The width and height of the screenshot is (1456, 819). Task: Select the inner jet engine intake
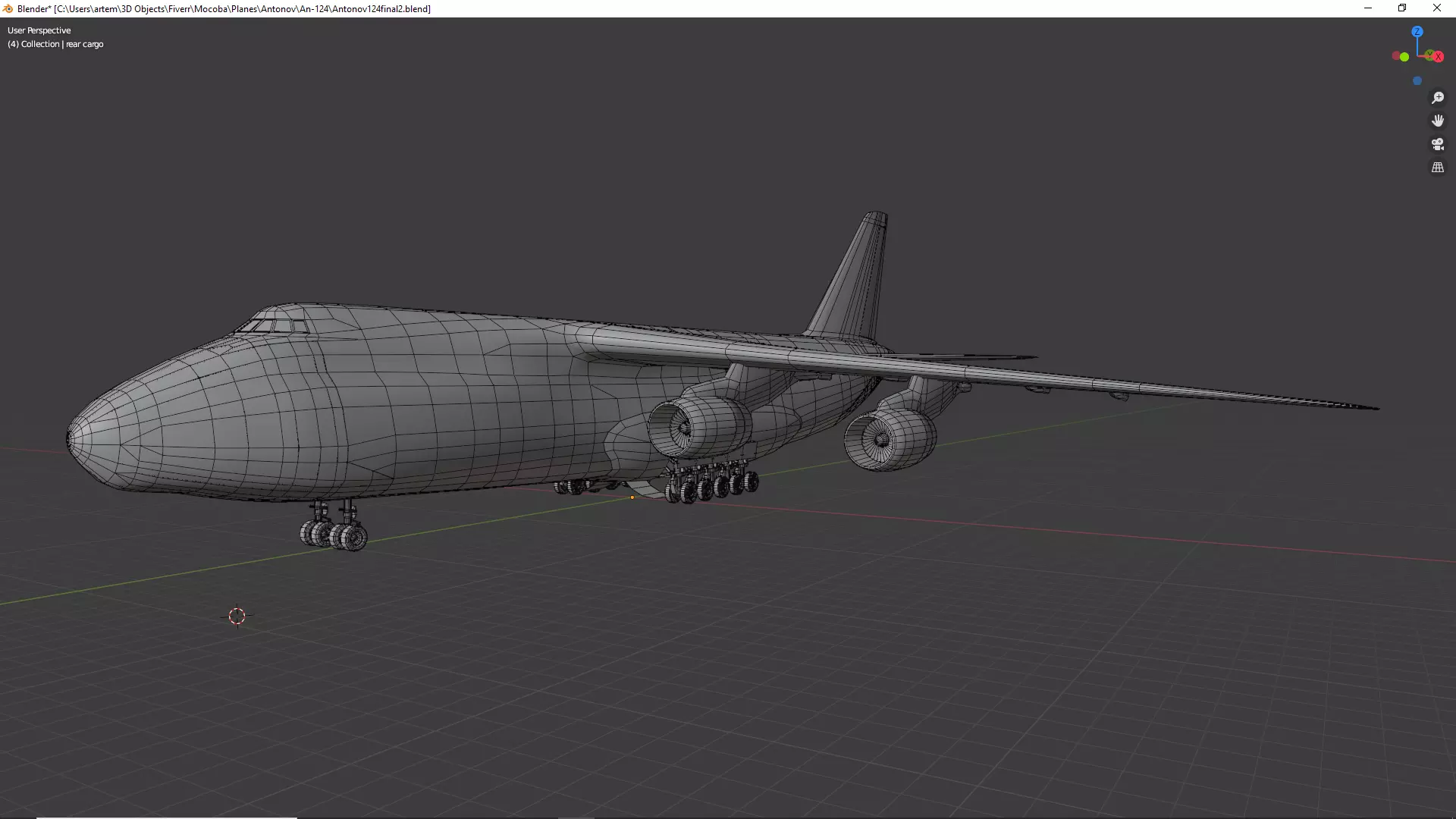[x=679, y=428]
